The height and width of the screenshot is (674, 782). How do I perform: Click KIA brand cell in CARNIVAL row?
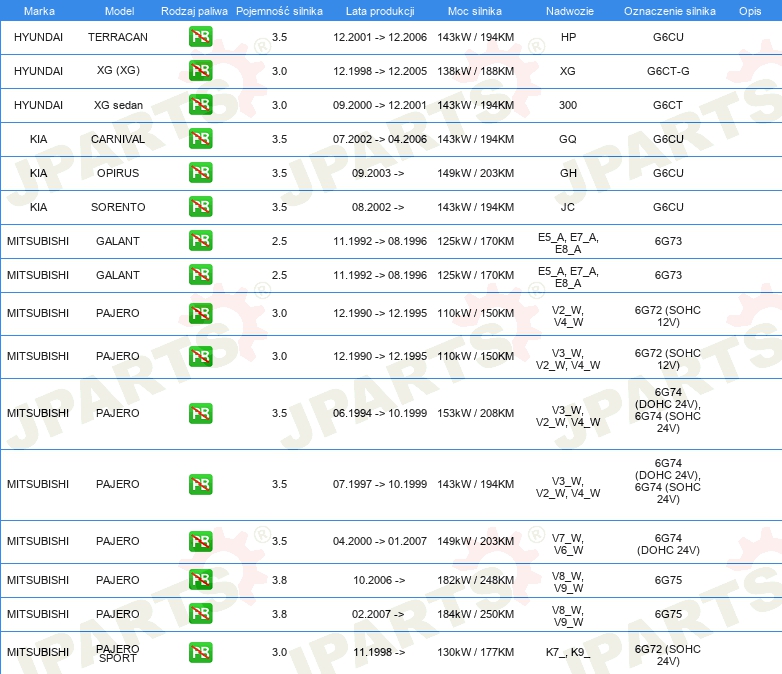click(x=38, y=139)
